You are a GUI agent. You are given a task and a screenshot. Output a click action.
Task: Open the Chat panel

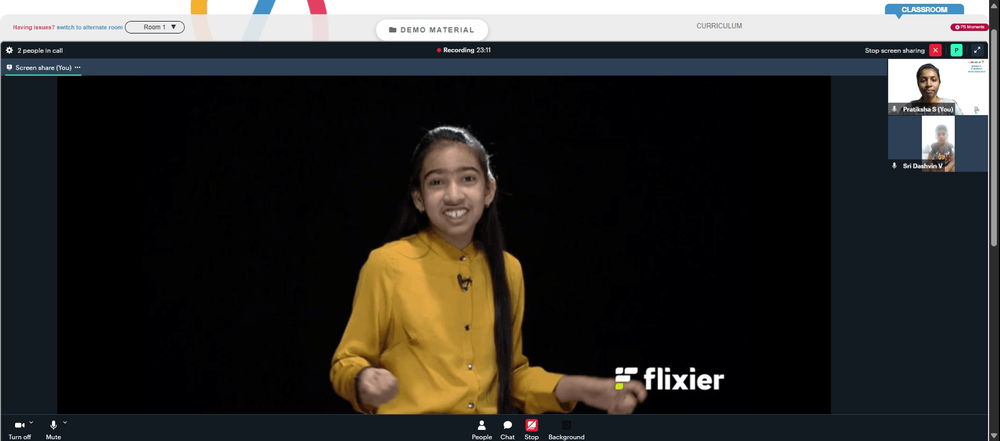click(x=508, y=430)
